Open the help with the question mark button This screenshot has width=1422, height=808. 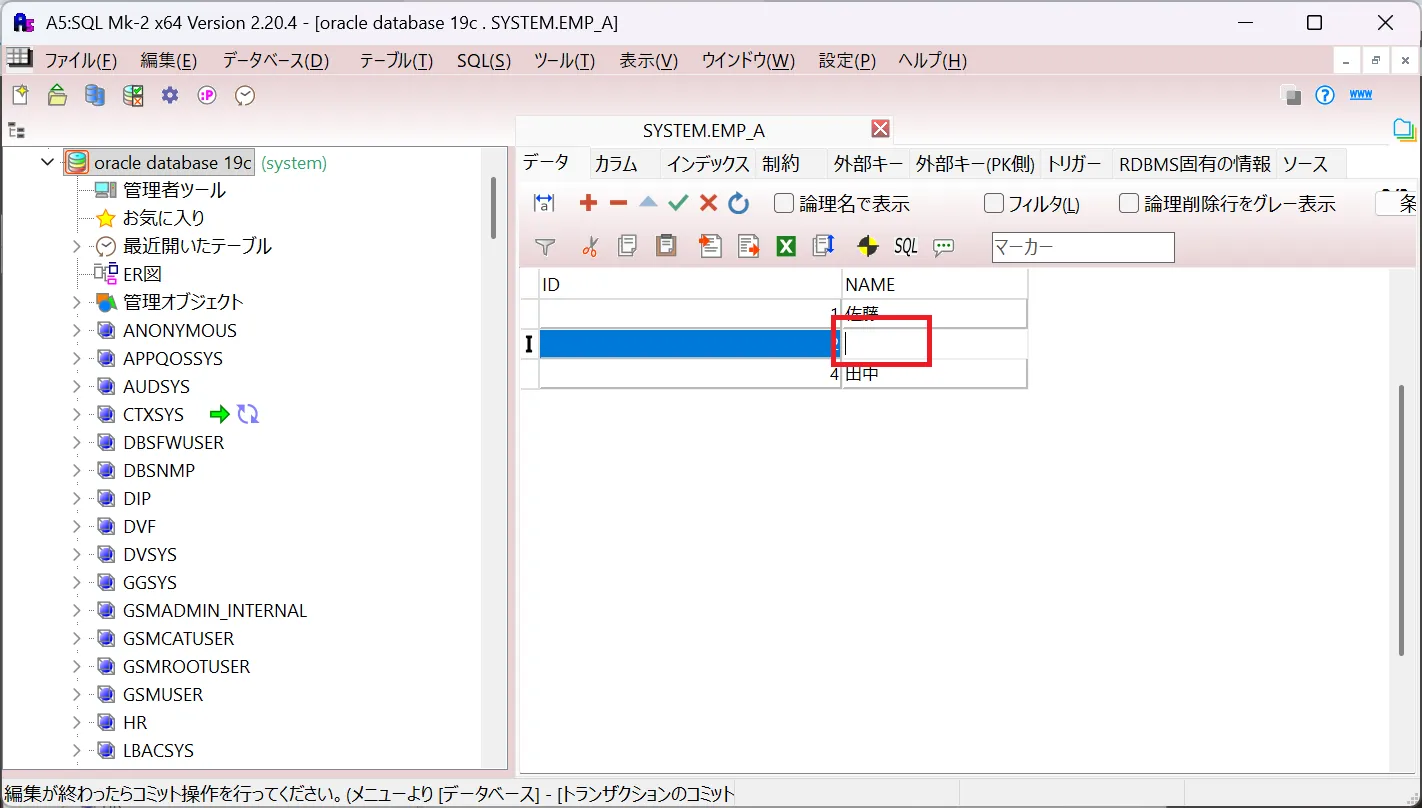point(1323,94)
